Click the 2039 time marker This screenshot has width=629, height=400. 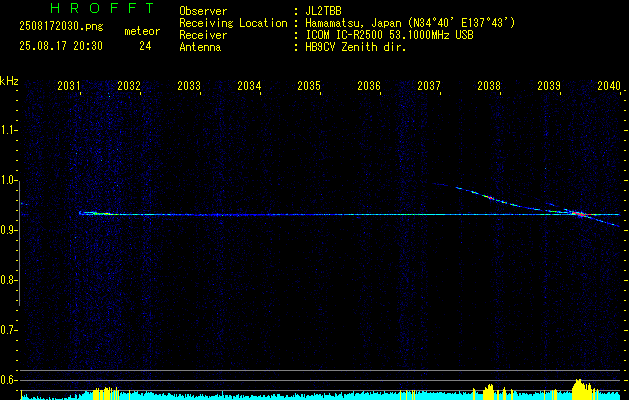pyautogui.click(x=549, y=85)
